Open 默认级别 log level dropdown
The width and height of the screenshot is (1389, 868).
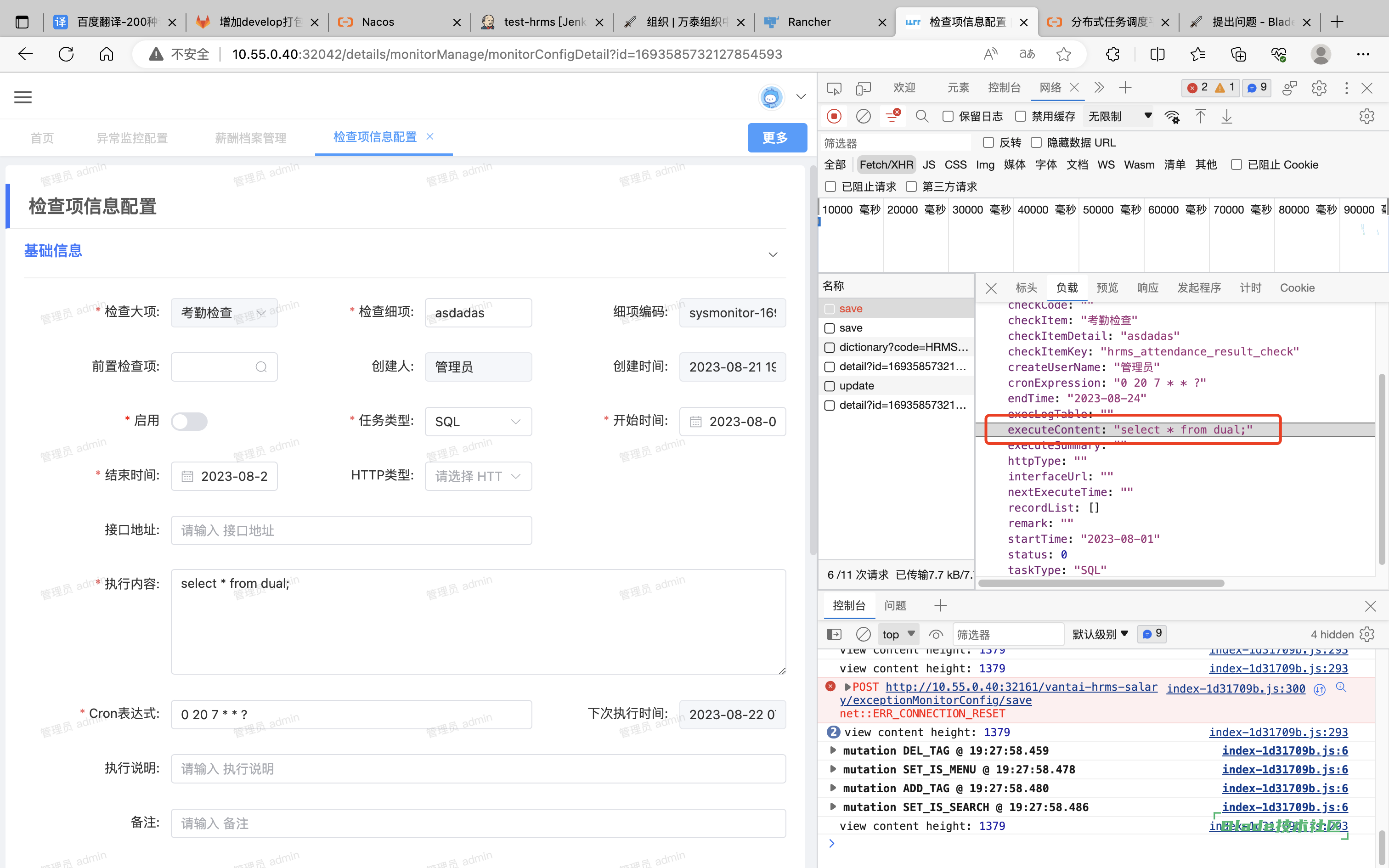(x=1100, y=634)
